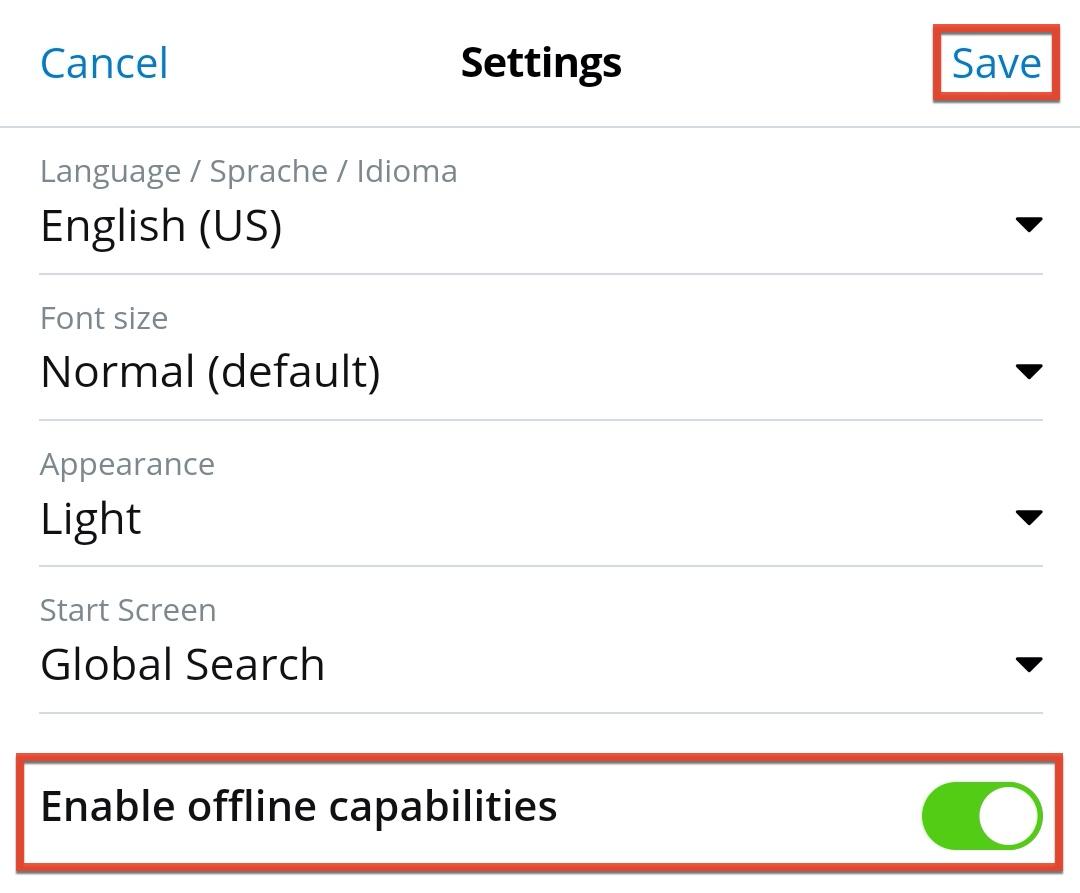The height and width of the screenshot is (893, 1080).
Task: Click the white knob of the offline switch
Action: [1008, 816]
